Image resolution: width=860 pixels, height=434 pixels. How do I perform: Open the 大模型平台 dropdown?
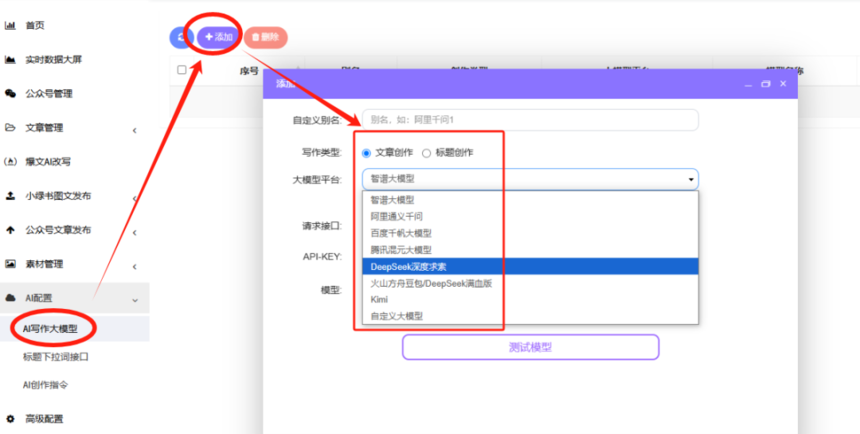(530, 179)
